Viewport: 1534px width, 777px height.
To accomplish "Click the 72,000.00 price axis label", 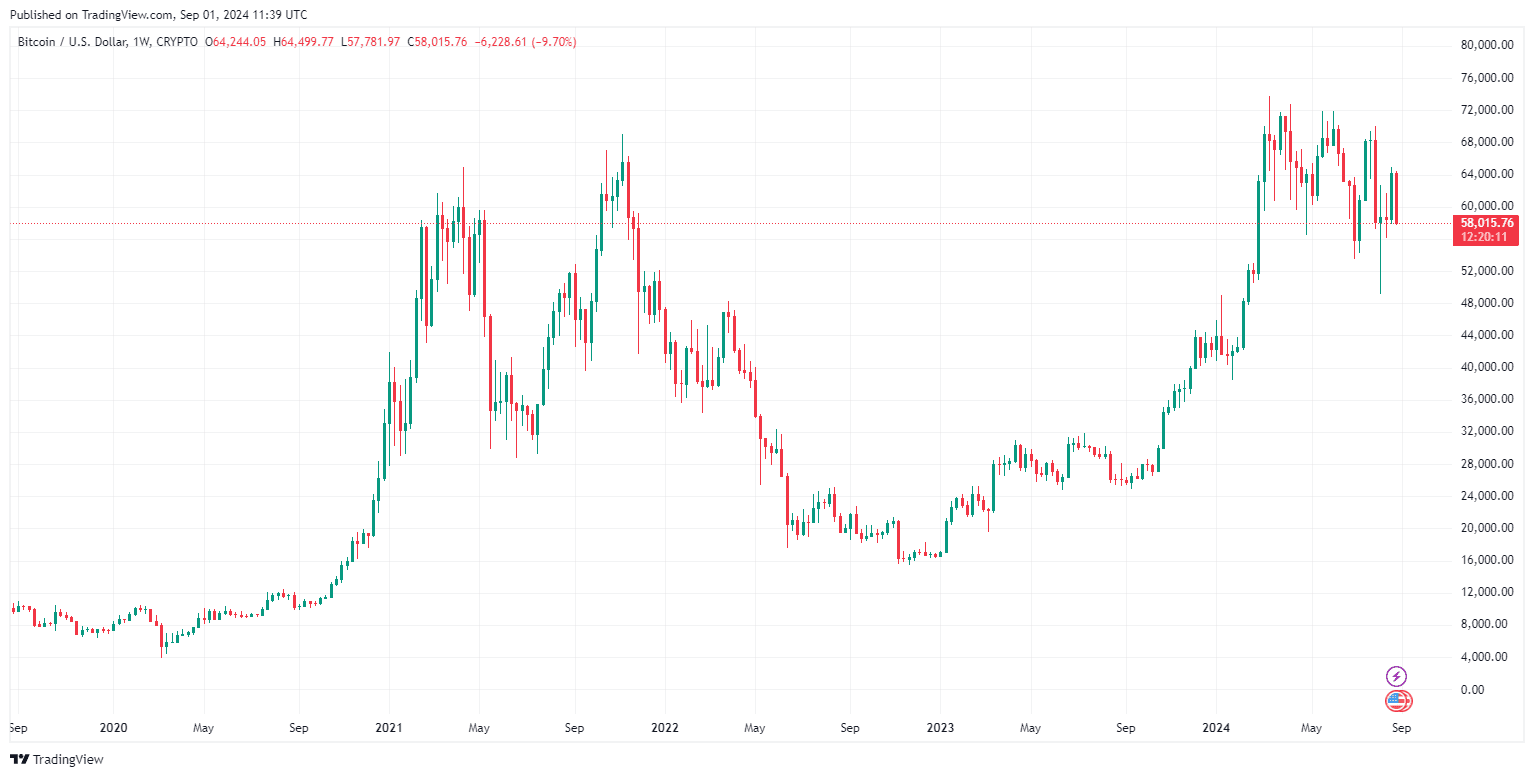I will (x=1489, y=109).
